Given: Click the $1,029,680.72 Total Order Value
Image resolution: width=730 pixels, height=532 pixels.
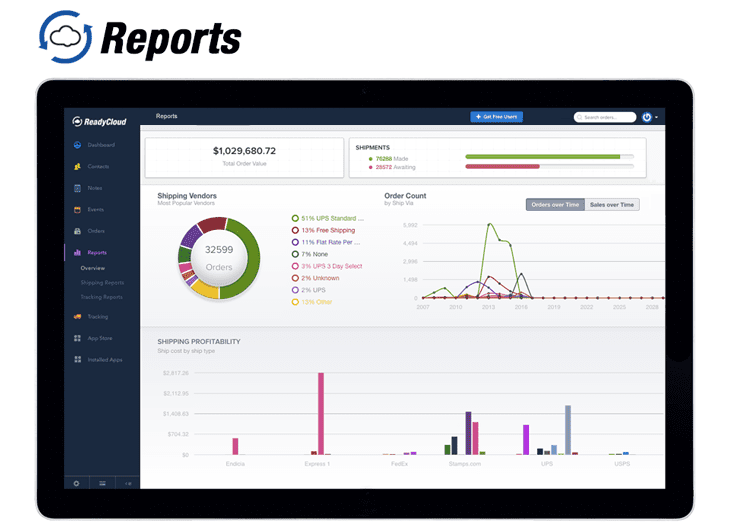Looking at the screenshot, I should pos(244,151).
